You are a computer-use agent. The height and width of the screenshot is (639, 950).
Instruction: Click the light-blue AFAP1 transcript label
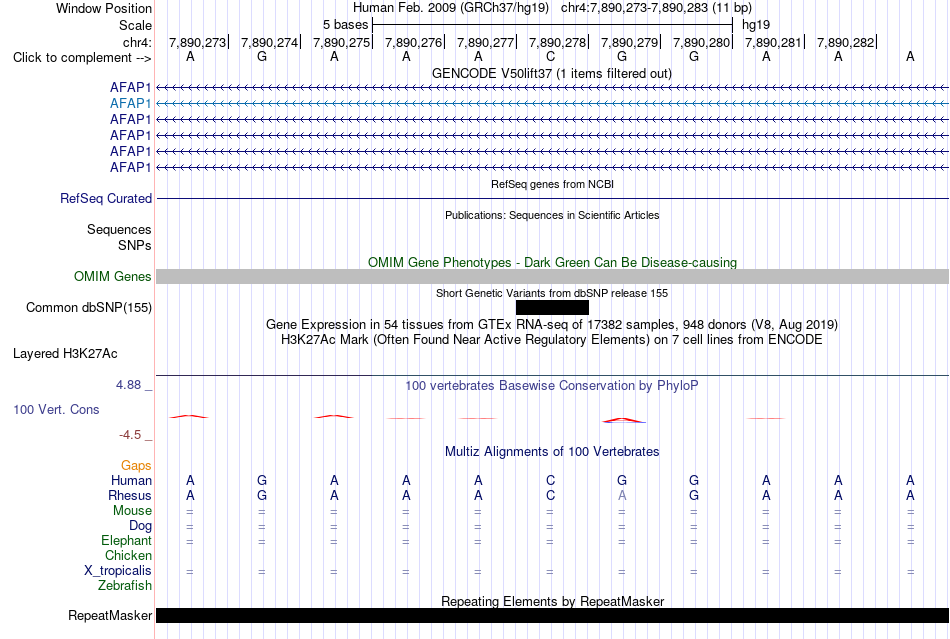pyautogui.click(x=130, y=104)
